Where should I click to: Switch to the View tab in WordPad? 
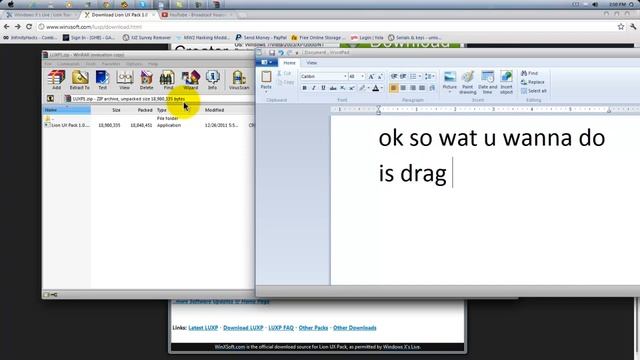311,62
